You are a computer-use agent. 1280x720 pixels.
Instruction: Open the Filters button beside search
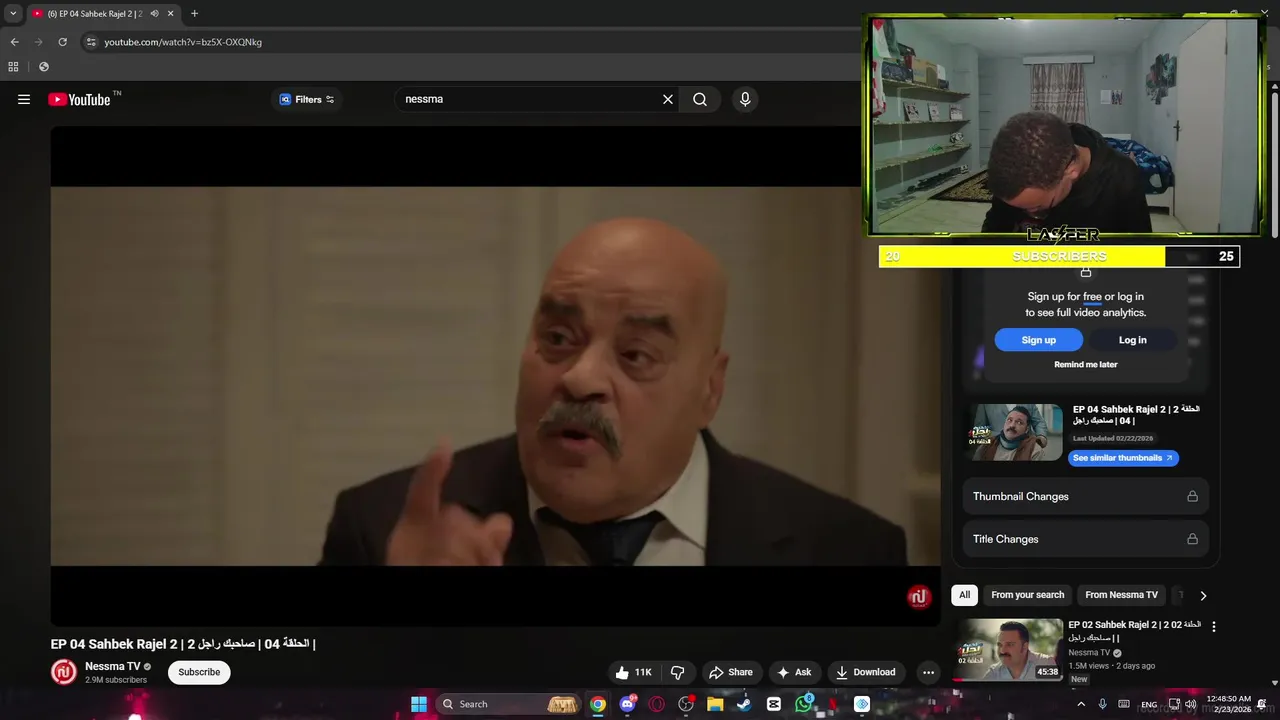[307, 99]
